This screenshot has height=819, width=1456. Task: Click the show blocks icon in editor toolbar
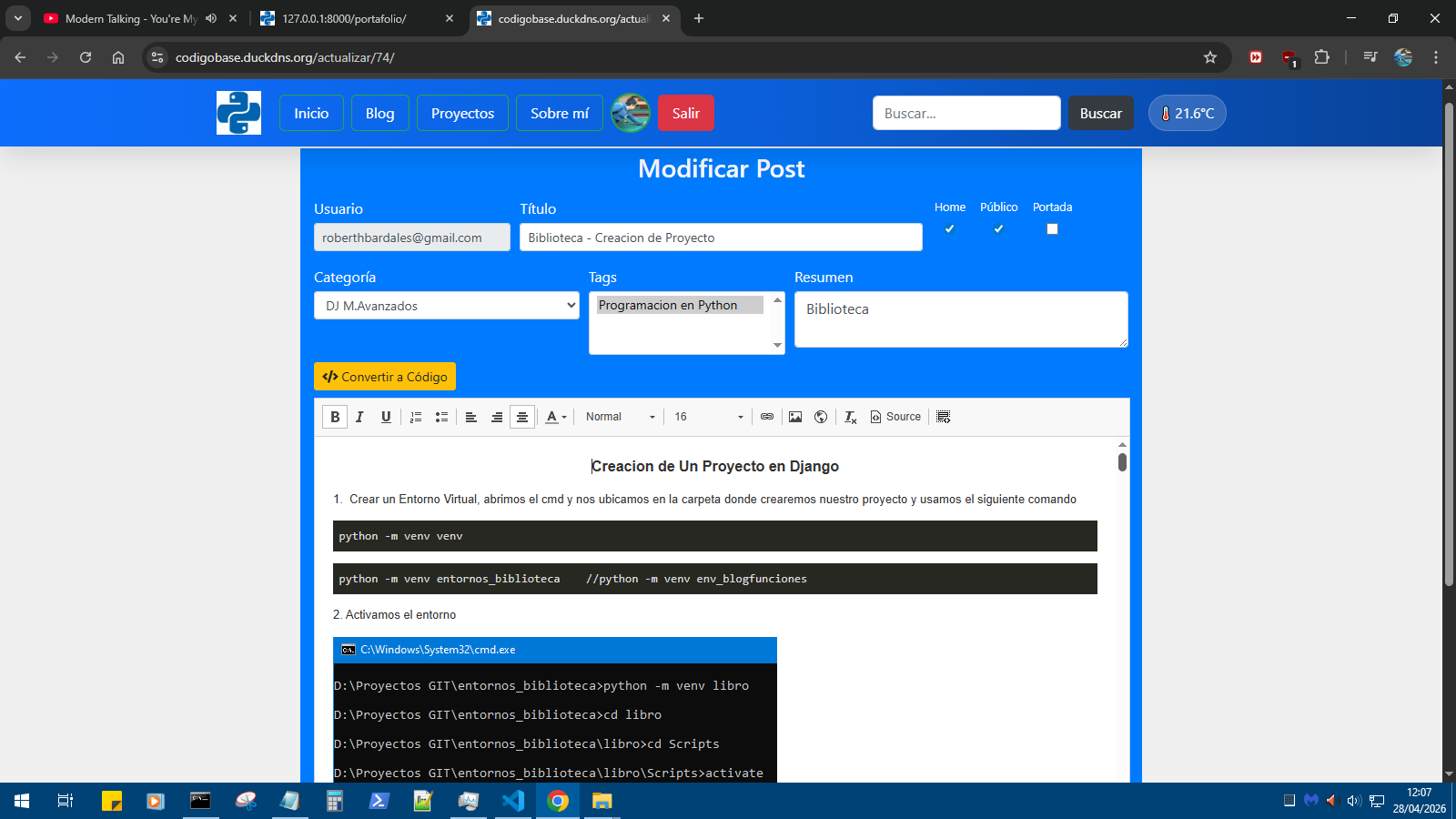[944, 417]
